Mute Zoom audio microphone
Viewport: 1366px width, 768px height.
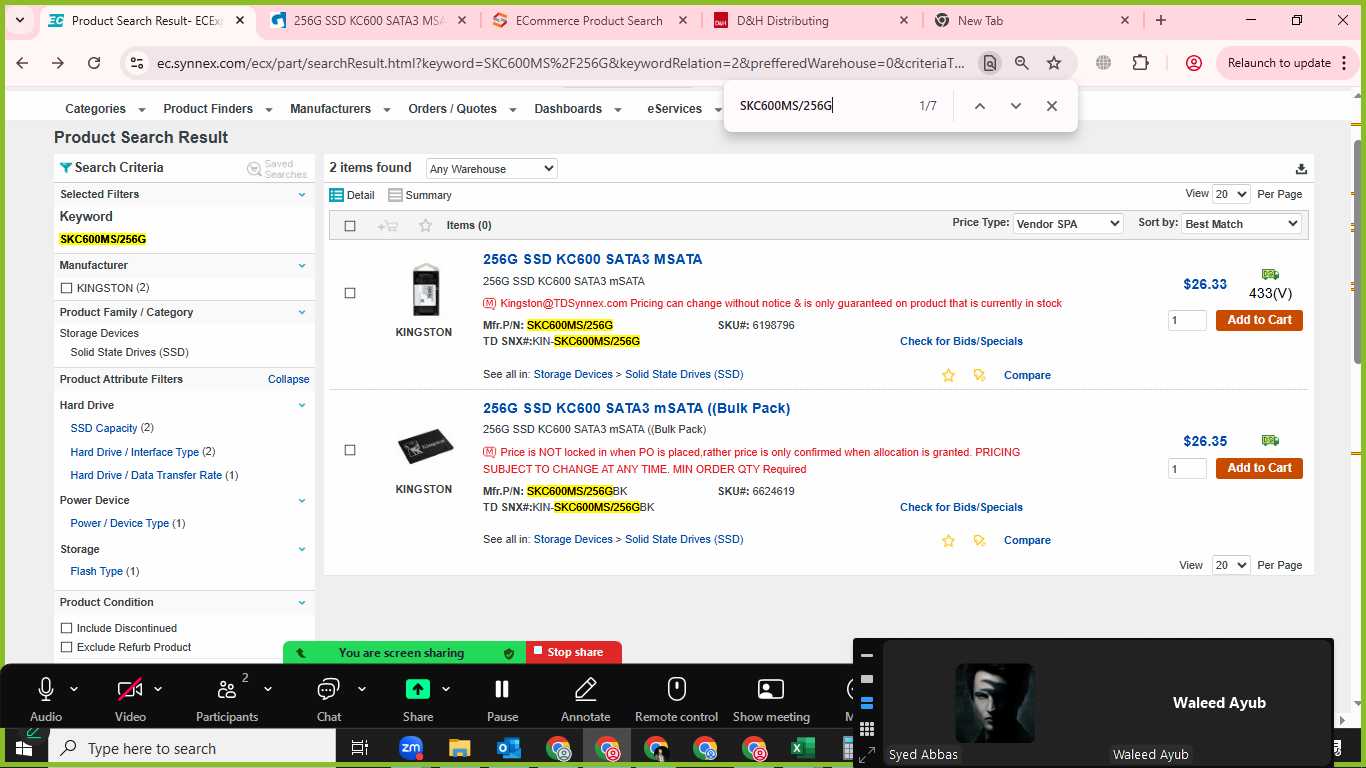click(x=46, y=689)
